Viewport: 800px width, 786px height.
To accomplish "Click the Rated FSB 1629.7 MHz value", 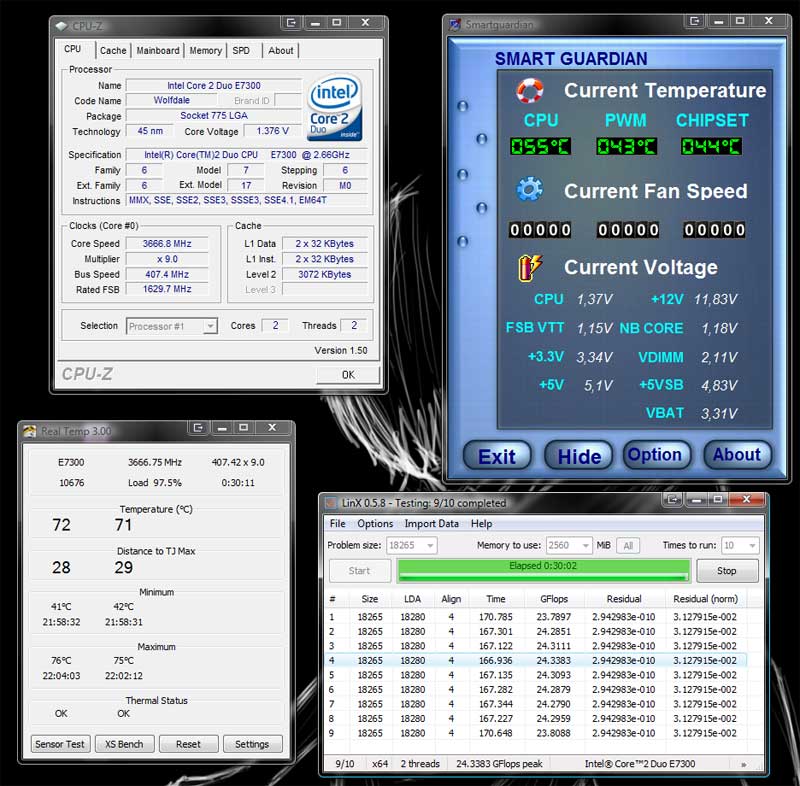I will point(167,289).
